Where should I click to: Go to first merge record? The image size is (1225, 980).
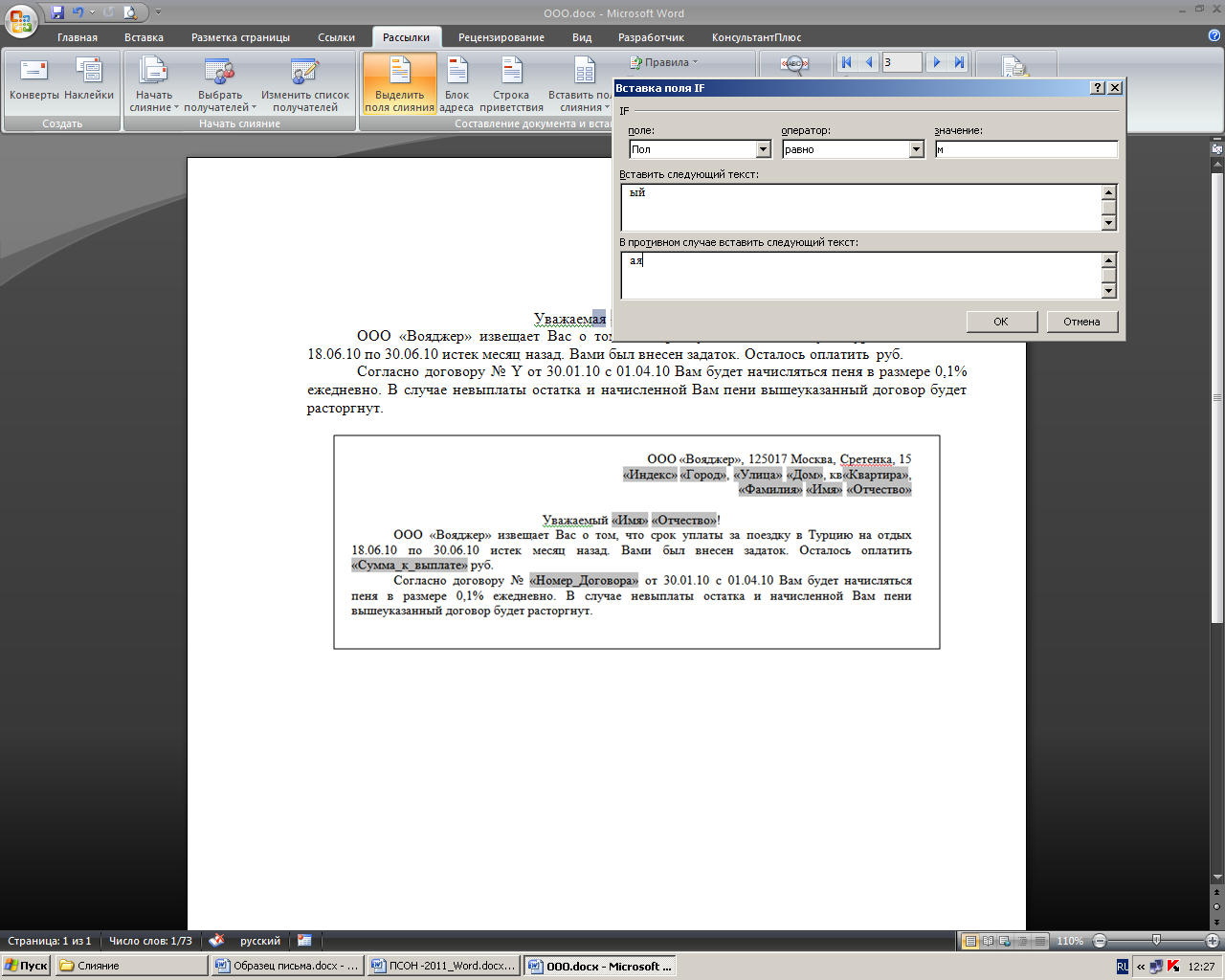pos(846,62)
